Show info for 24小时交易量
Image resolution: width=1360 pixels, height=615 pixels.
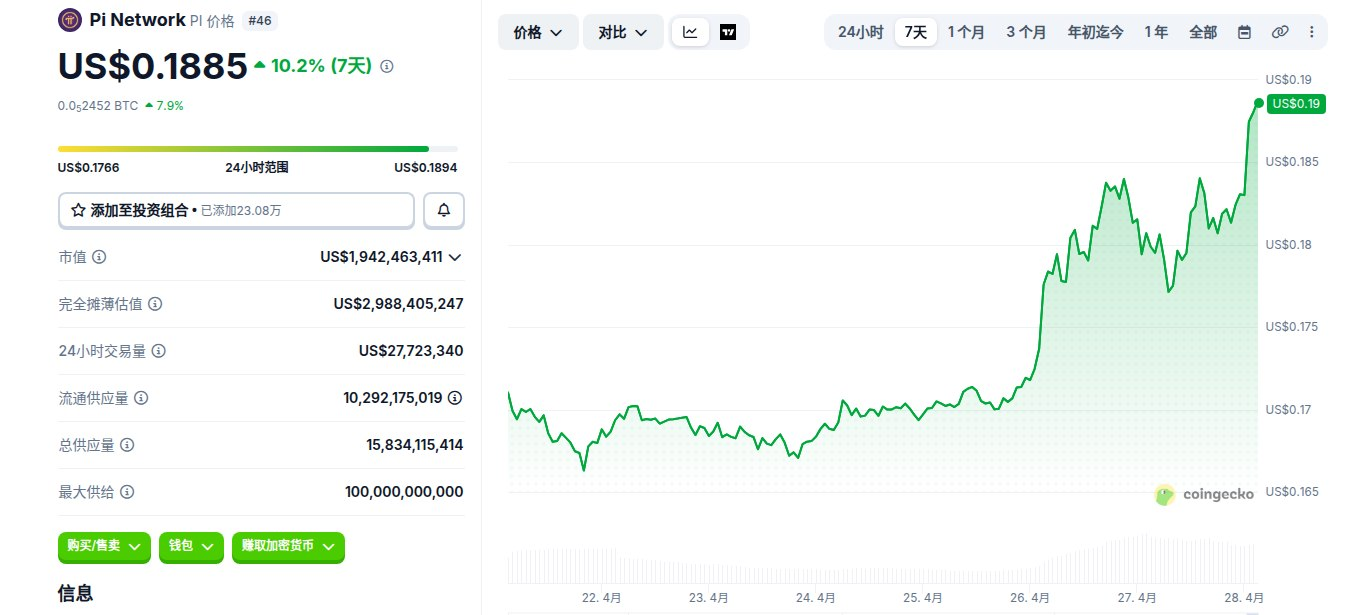[x=159, y=351]
